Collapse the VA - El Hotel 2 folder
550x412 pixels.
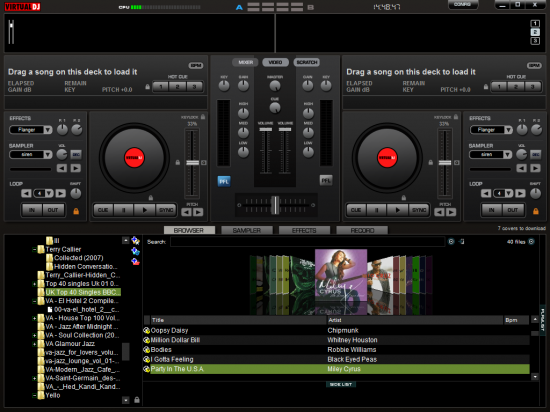[34, 301]
